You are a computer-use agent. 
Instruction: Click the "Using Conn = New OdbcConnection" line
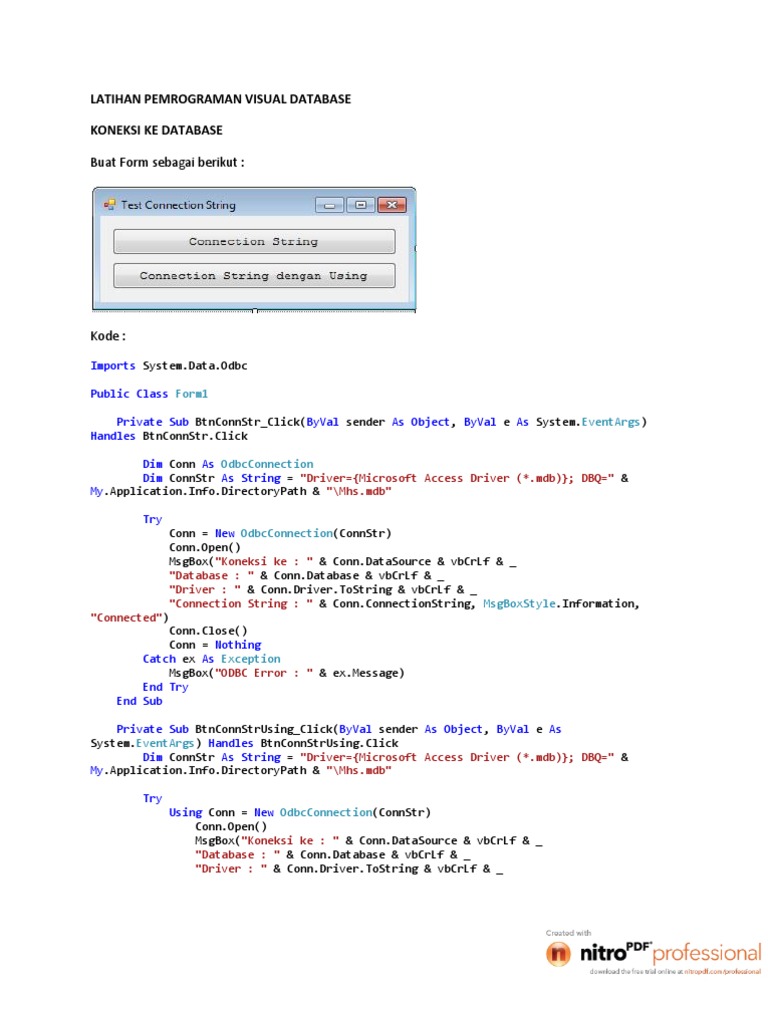300,812
